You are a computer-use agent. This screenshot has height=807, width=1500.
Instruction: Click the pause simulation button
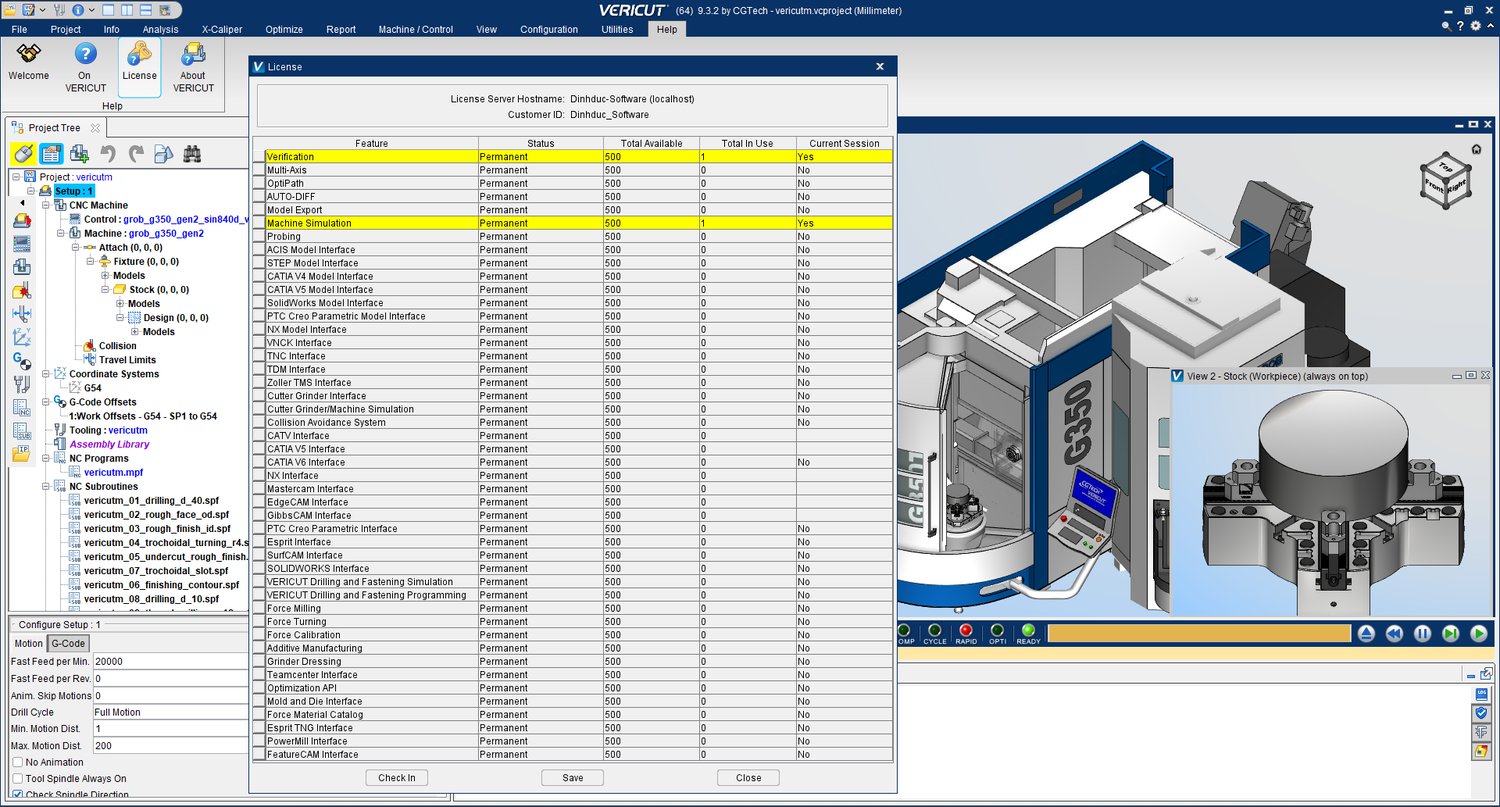tap(1423, 634)
